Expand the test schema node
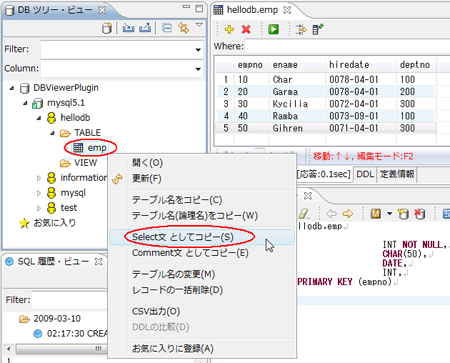 39,208
